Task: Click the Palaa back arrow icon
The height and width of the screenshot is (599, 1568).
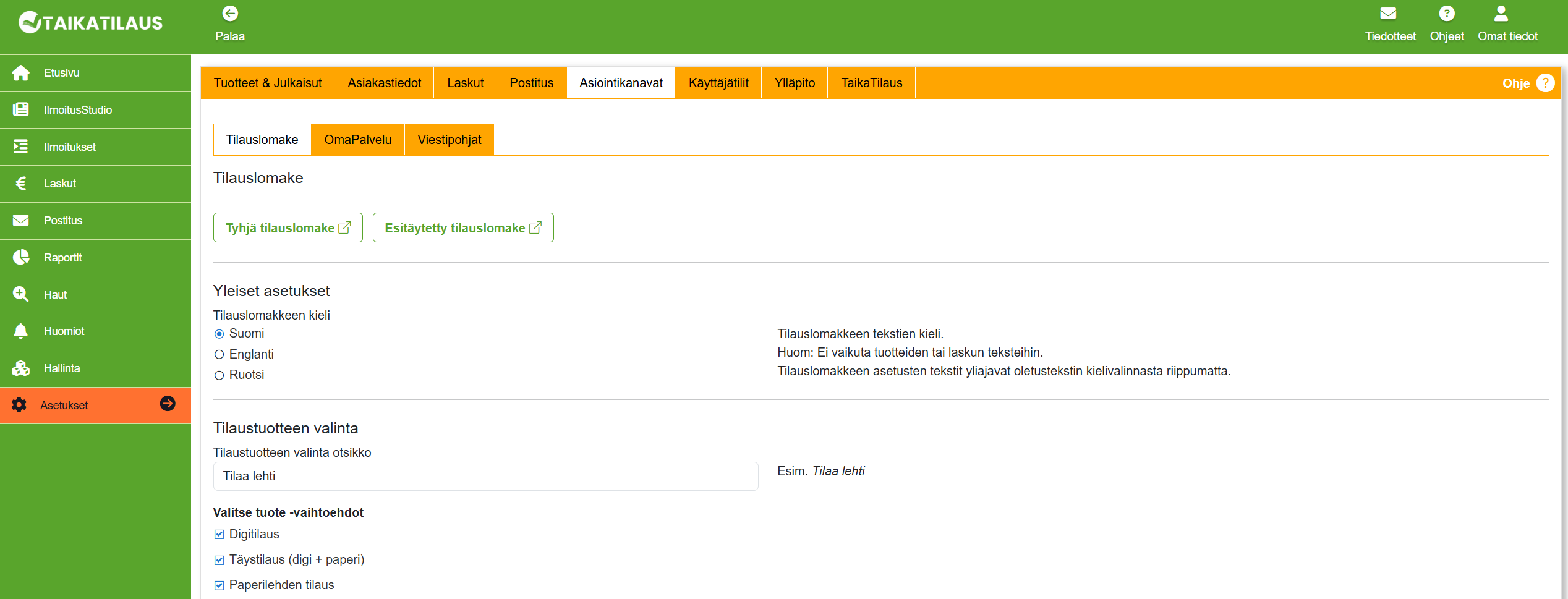Action: [x=230, y=14]
